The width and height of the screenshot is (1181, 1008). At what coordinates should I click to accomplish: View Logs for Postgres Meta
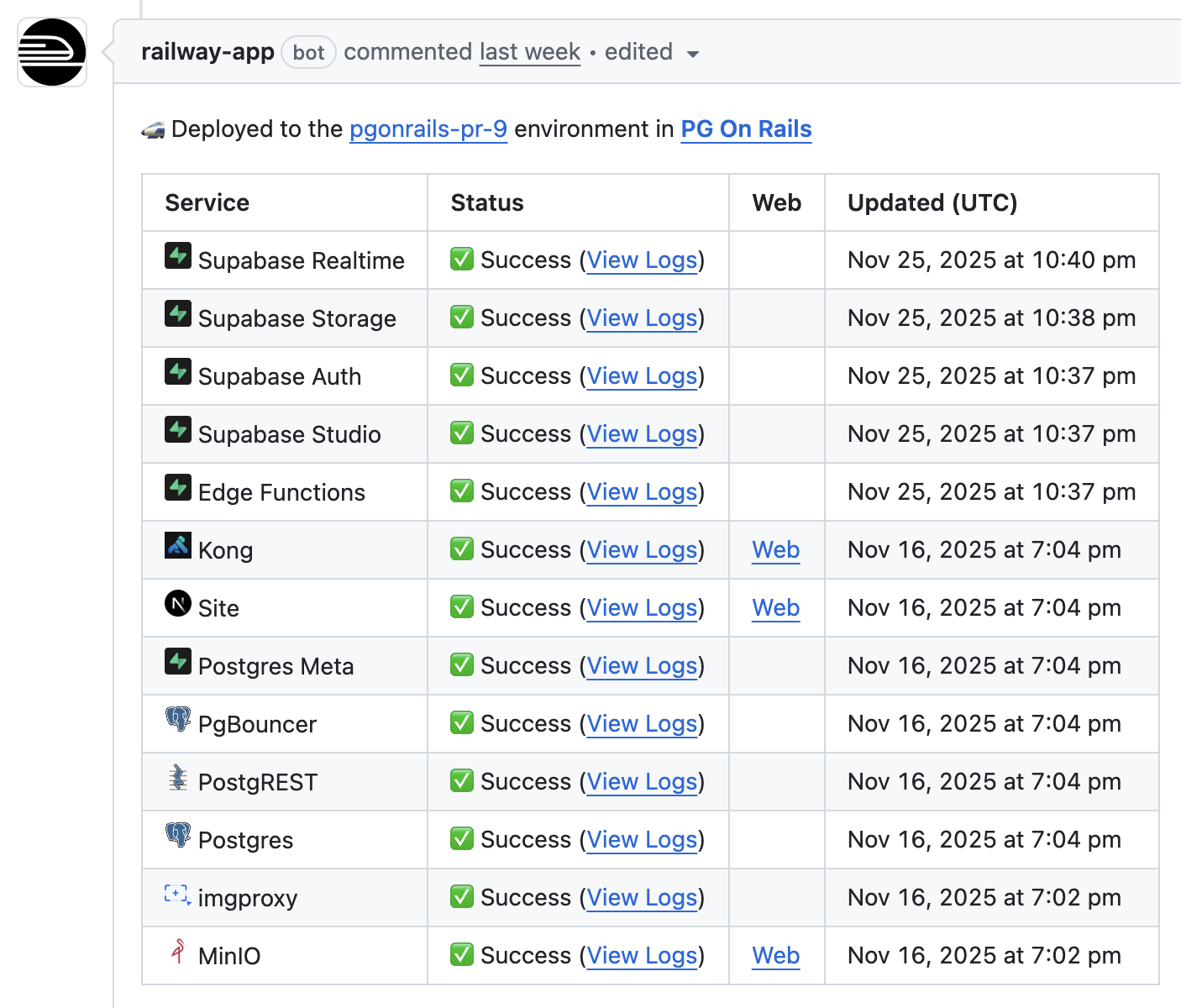tap(642, 666)
